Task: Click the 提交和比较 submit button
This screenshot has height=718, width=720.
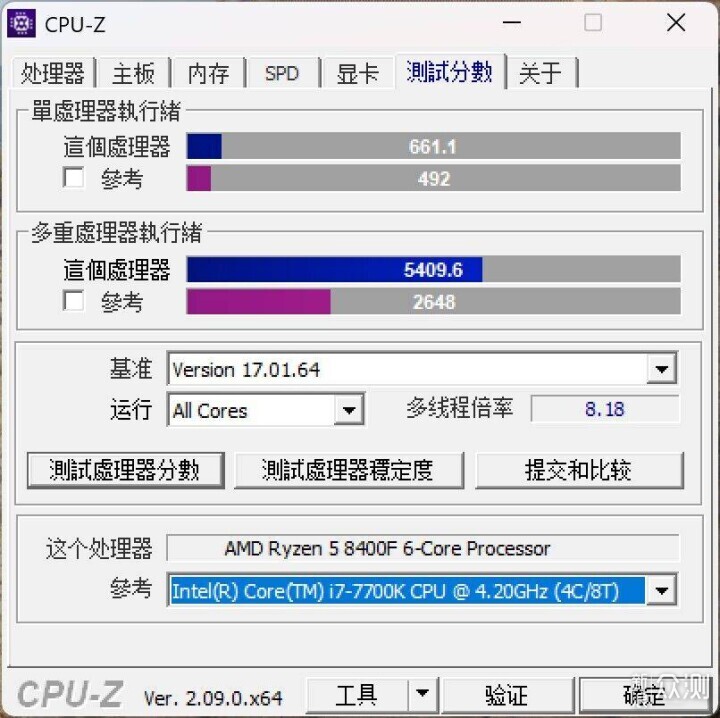Action: (579, 471)
